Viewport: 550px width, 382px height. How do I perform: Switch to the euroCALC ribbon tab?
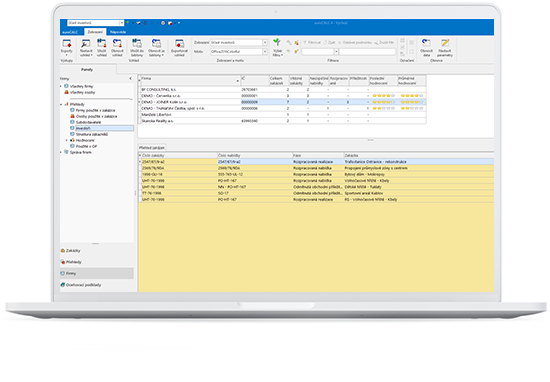coord(70,32)
